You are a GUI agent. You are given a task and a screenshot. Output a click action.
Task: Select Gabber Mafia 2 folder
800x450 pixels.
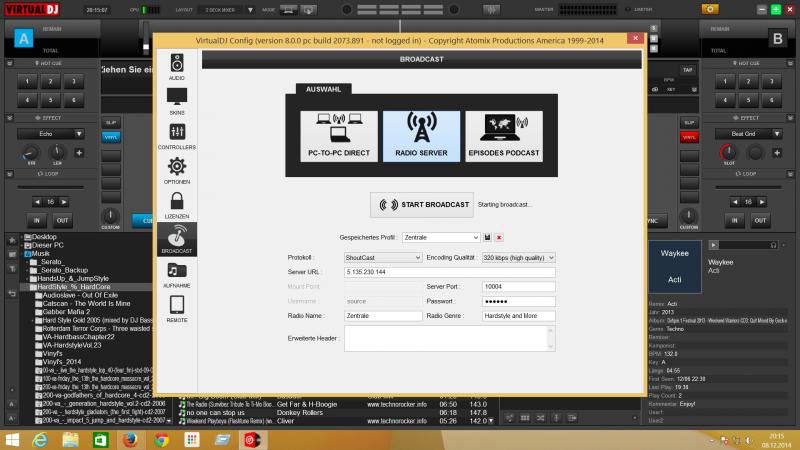66,312
